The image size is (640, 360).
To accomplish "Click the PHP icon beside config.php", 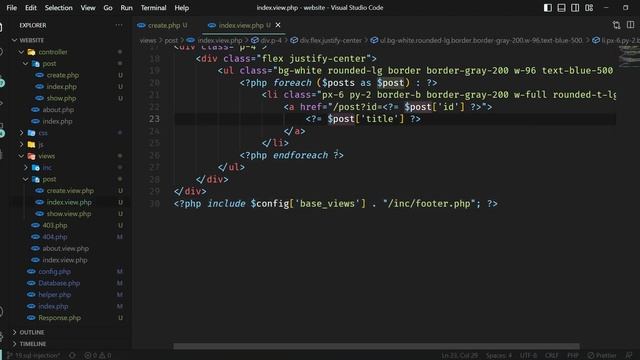I will coord(31,271).
